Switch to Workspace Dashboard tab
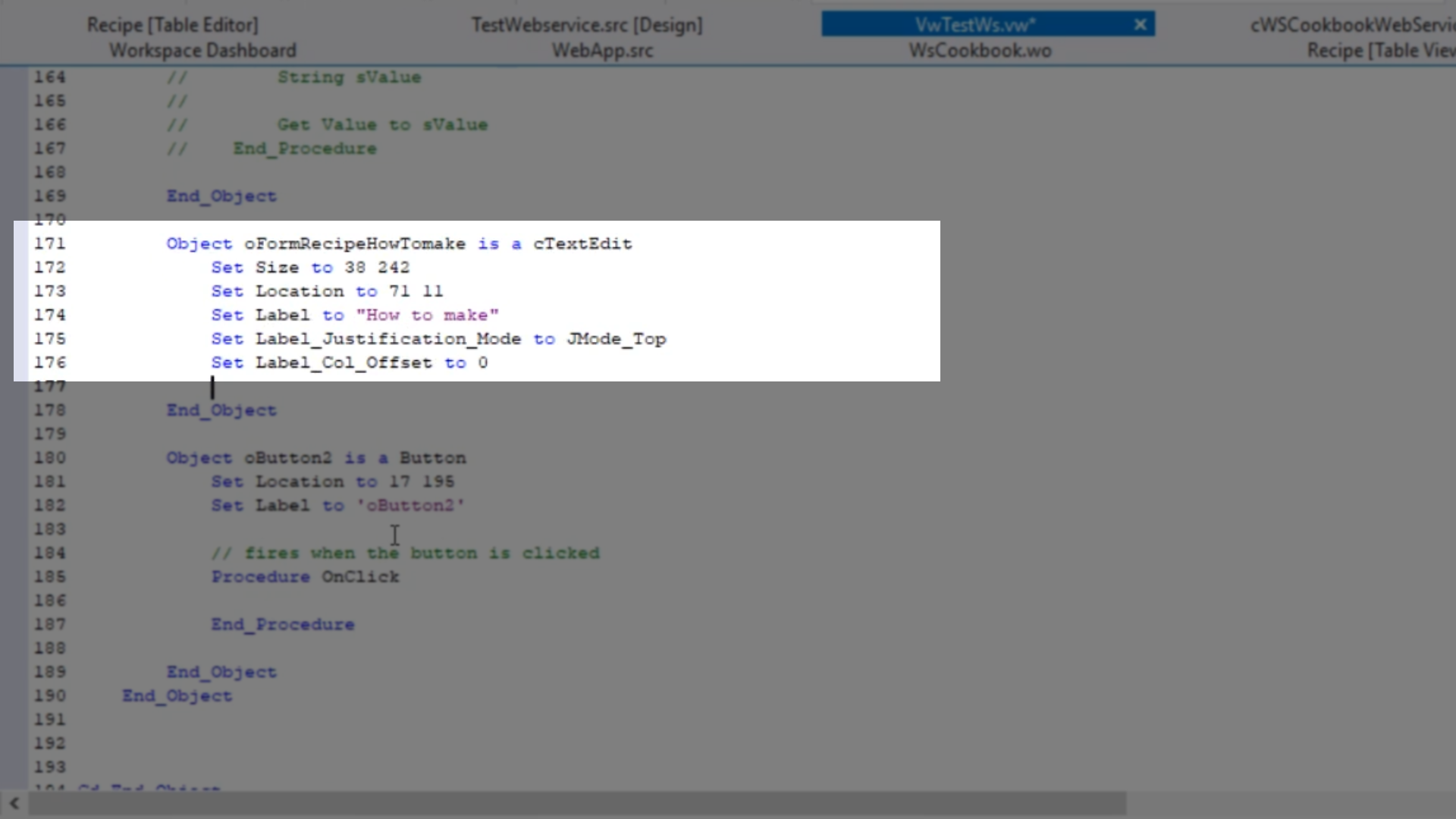The width and height of the screenshot is (1456, 819). click(x=202, y=51)
